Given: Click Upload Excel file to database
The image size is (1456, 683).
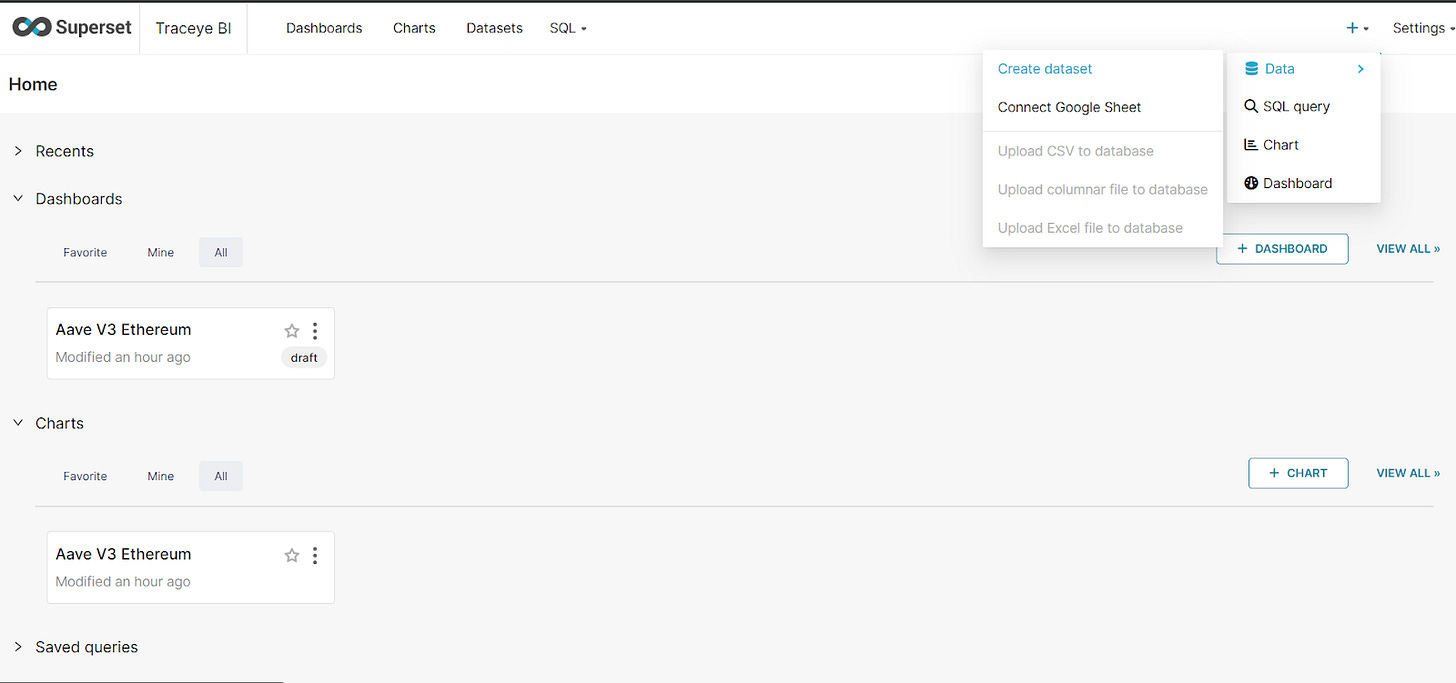Looking at the screenshot, I should coord(1090,228).
